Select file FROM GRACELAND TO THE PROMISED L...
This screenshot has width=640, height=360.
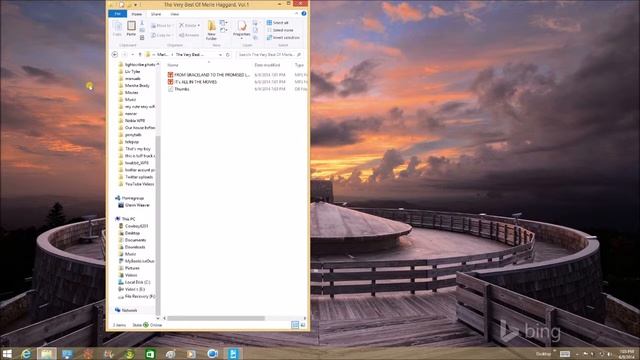pos(208,75)
